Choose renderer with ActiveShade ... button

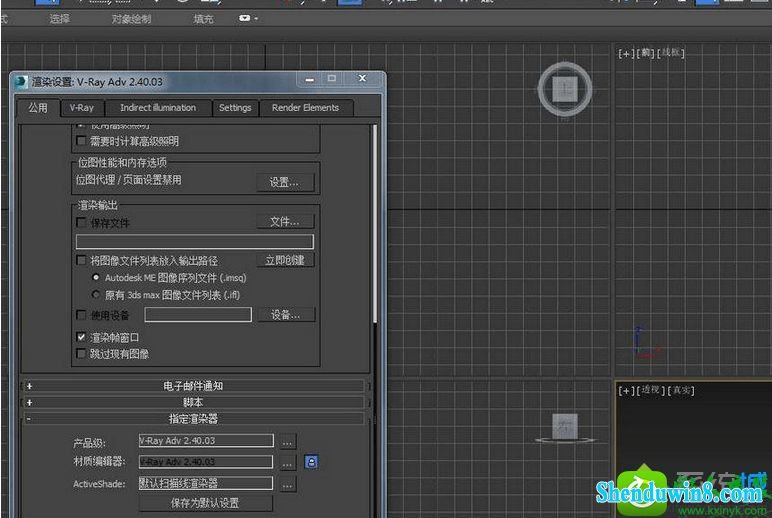click(x=288, y=485)
